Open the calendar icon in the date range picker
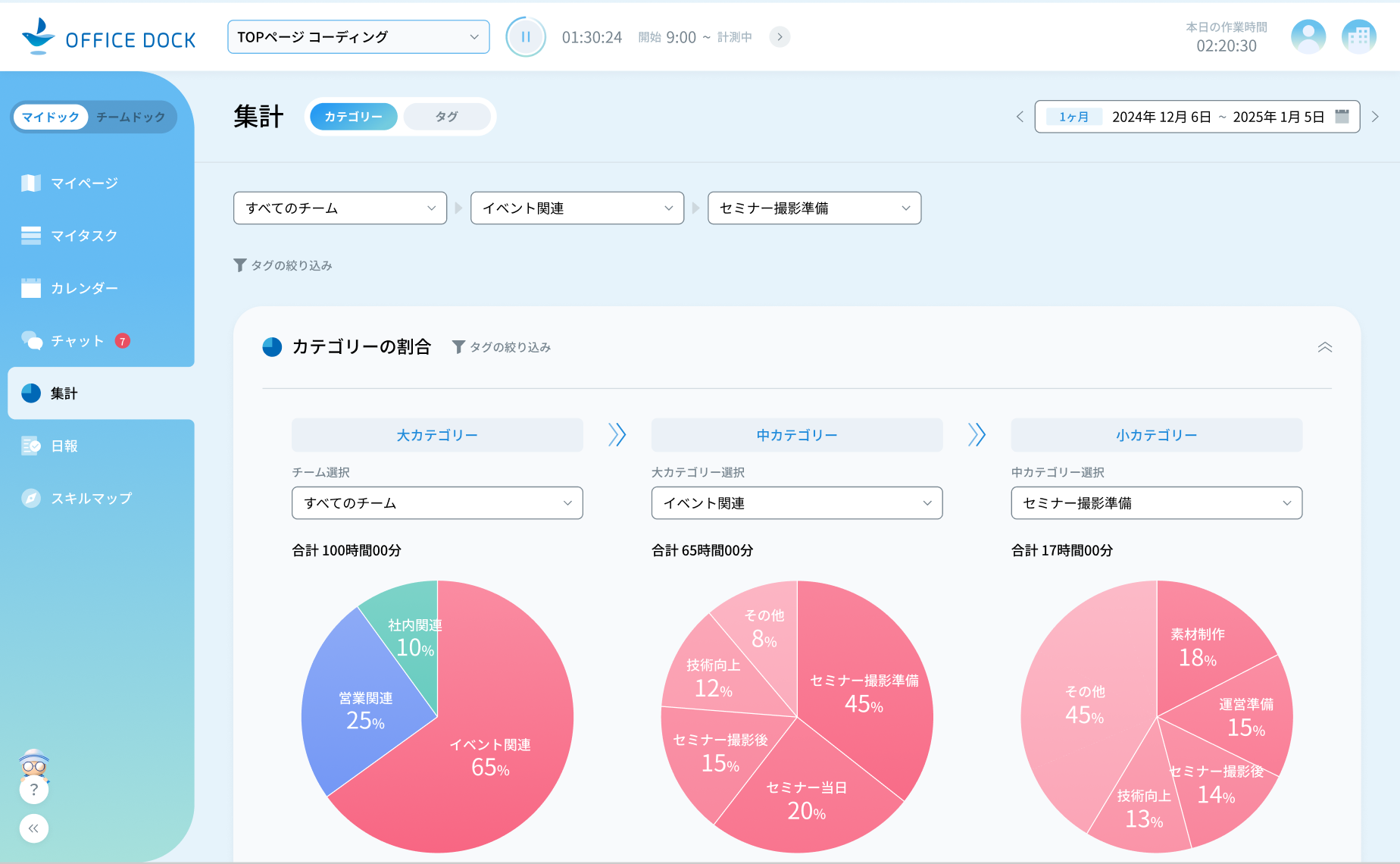This screenshot has width=1400, height=864. tap(1342, 117)
